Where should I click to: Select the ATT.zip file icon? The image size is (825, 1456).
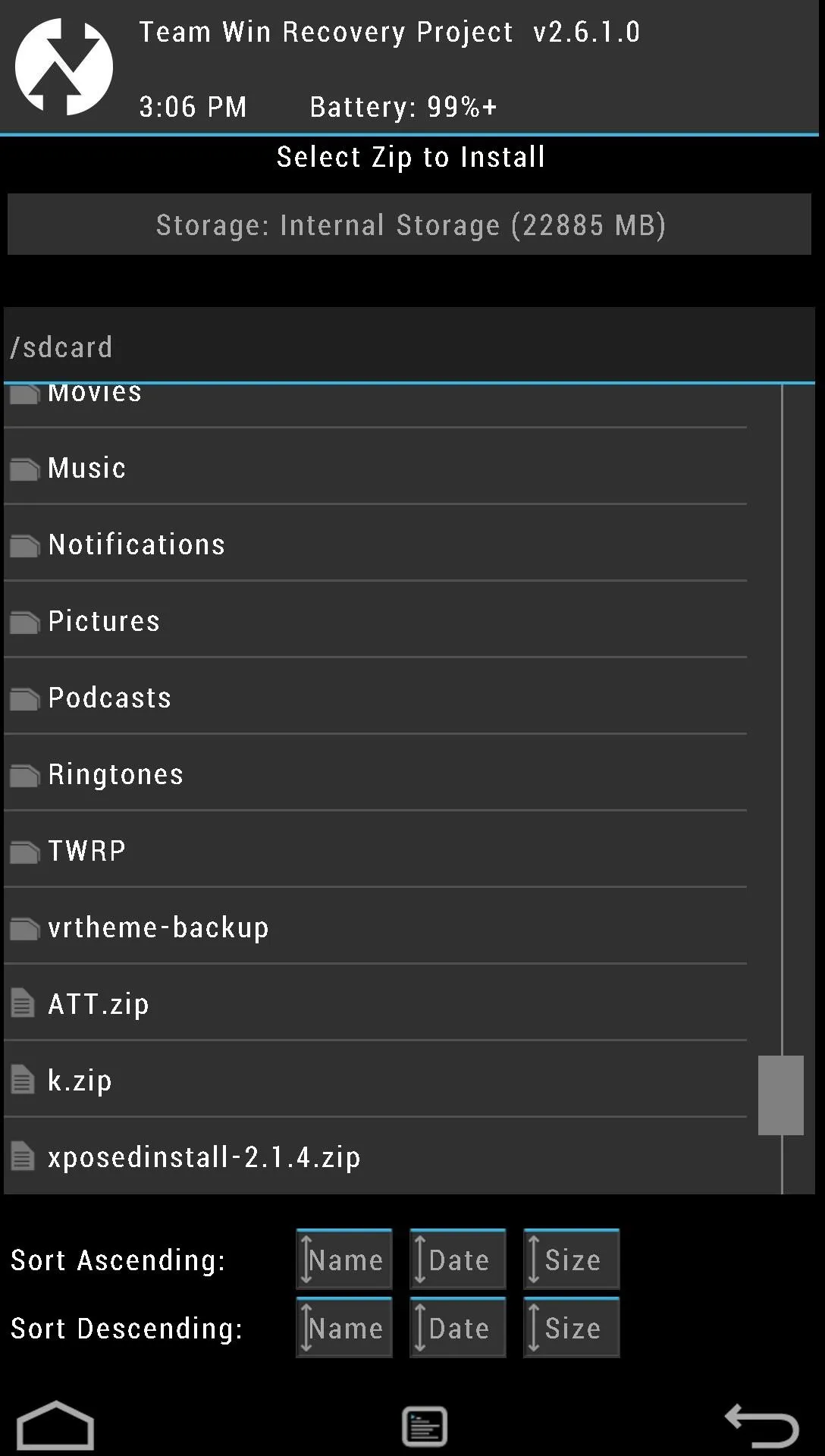[x=23, y=1003]
